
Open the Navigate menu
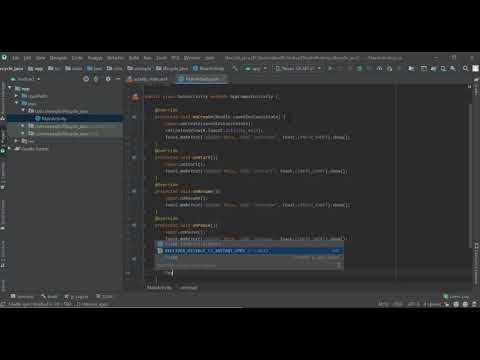[58, 58]
